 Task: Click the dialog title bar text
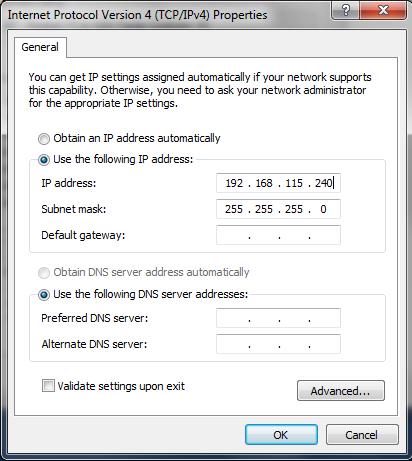137,15
